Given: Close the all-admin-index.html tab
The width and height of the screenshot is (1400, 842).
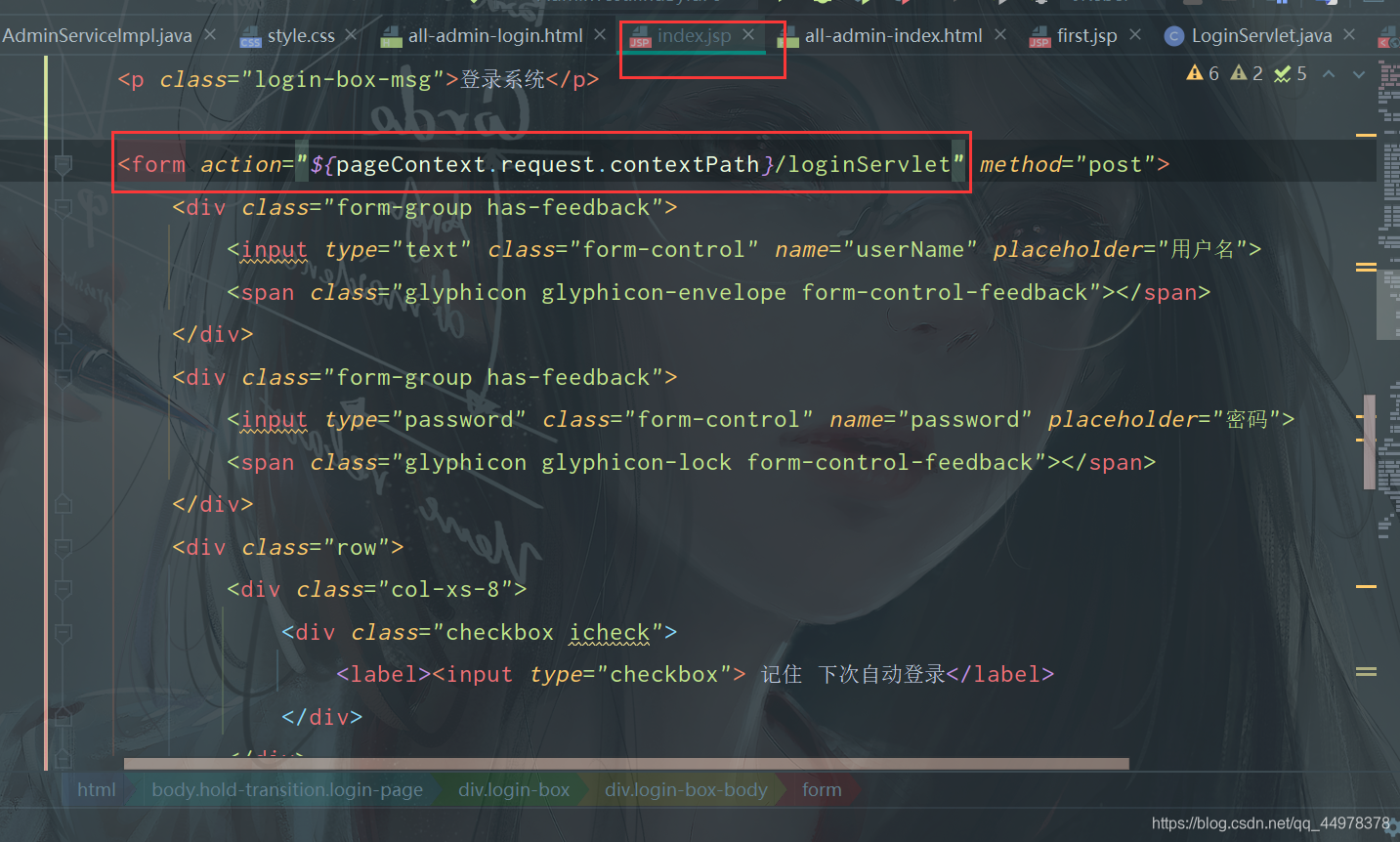Looking at the screenshot, I should point(1000,35).
